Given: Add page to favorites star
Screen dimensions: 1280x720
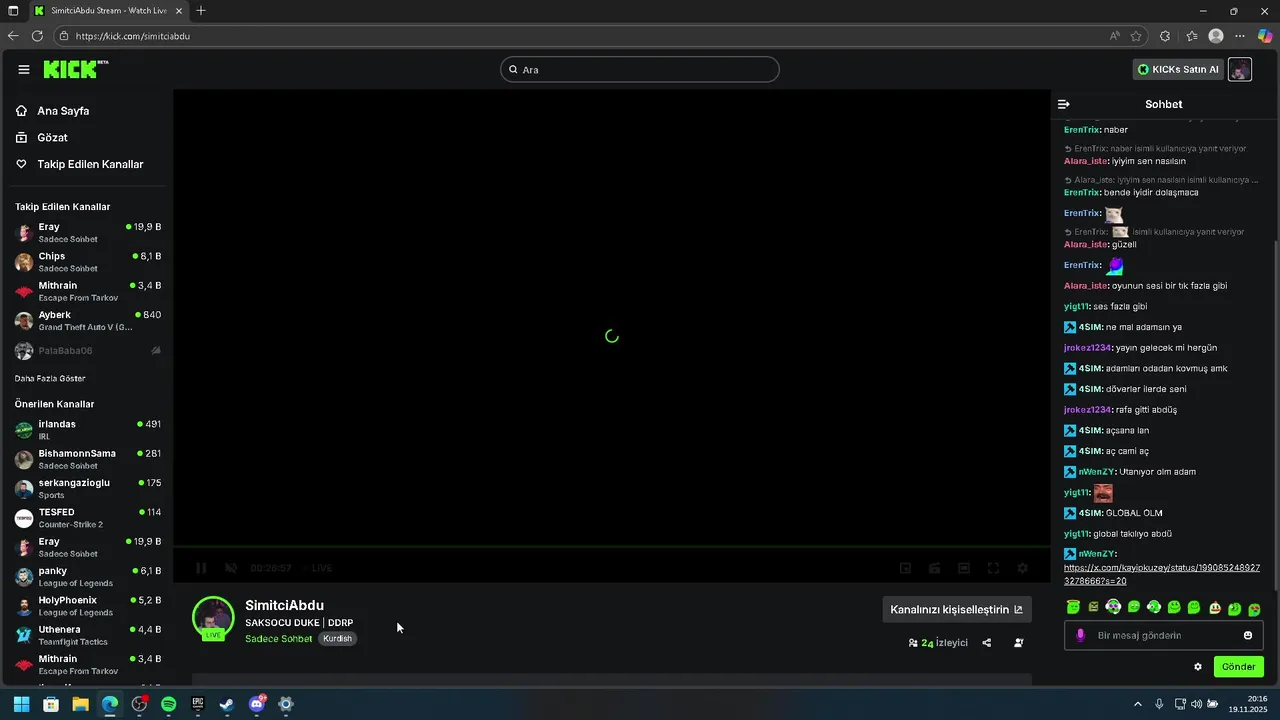Looking at the screenshot, I should click(1136, 36).
